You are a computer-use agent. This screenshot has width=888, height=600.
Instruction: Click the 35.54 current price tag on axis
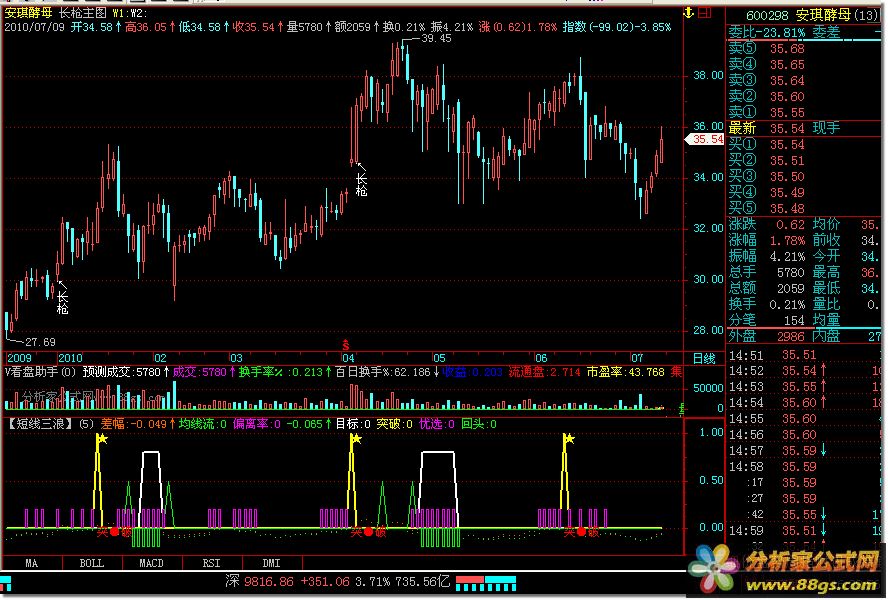pos(705,140)
